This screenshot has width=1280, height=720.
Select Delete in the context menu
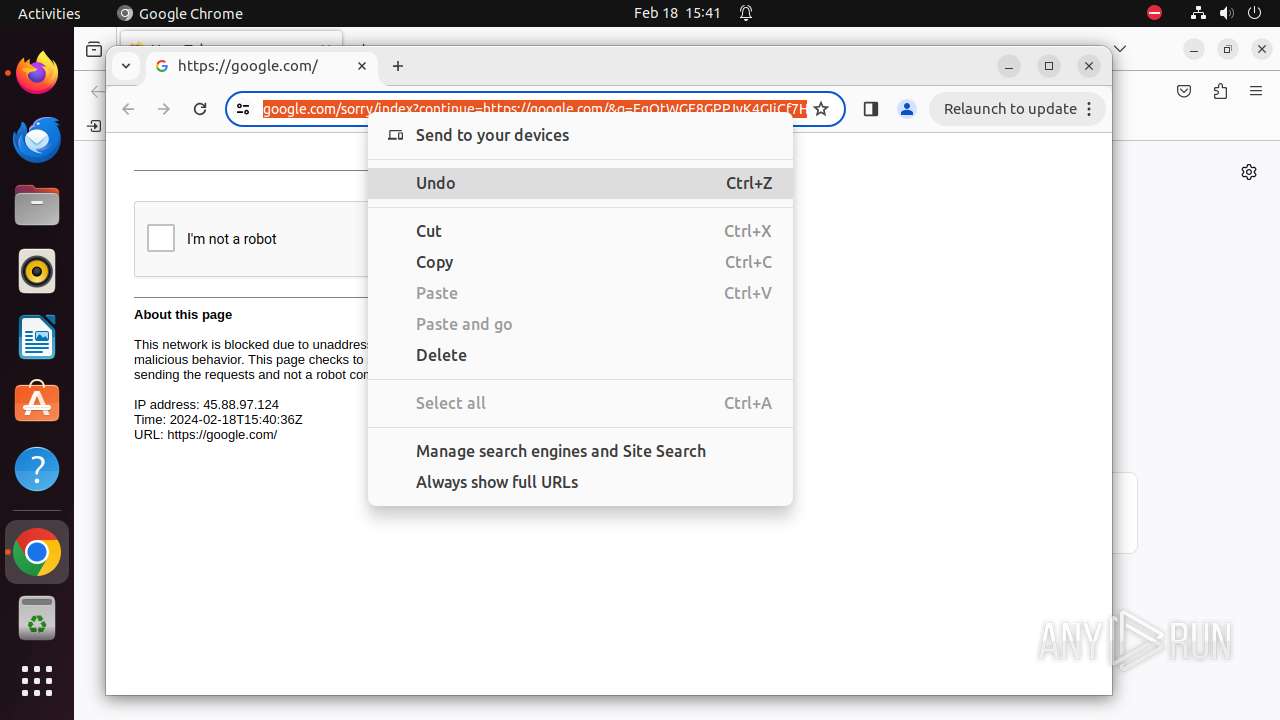pyautogui.click(x=580, y=355)
